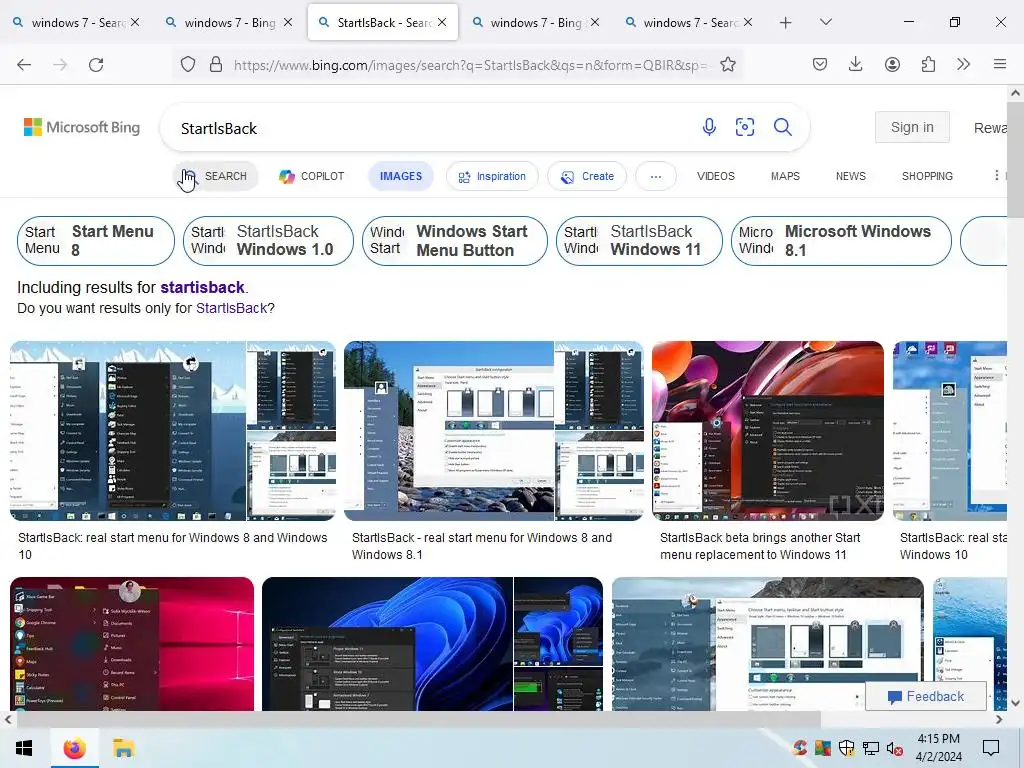Show more toolbar tools chevron
This screenshot has height=768, width=1024.
963,64
